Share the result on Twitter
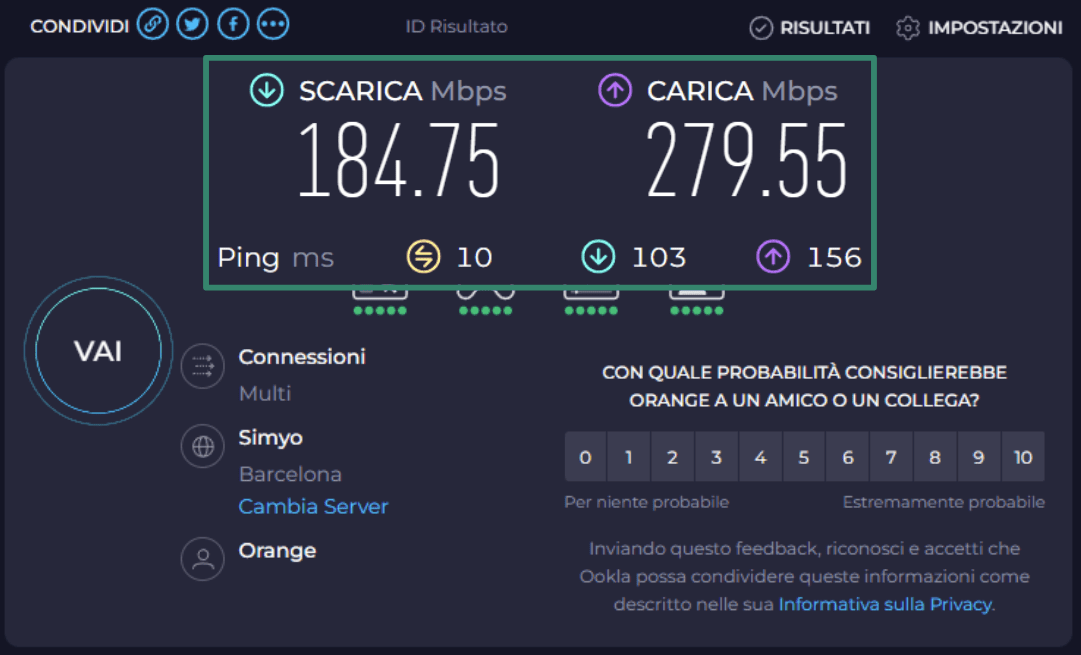Viewport: 1081px width, 655px height. coord(192,24)
